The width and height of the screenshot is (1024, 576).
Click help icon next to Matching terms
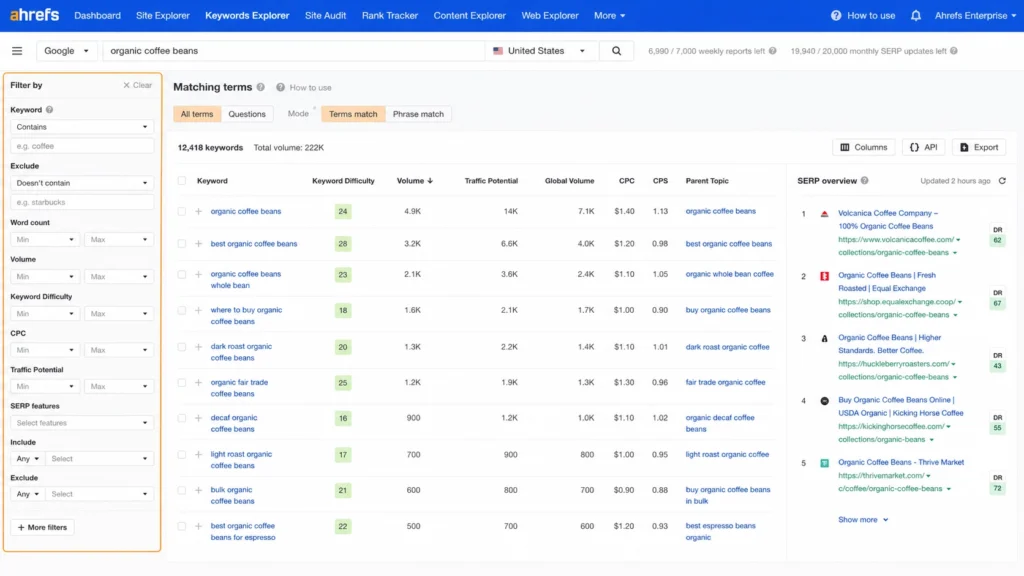click(x=261, y=87)
